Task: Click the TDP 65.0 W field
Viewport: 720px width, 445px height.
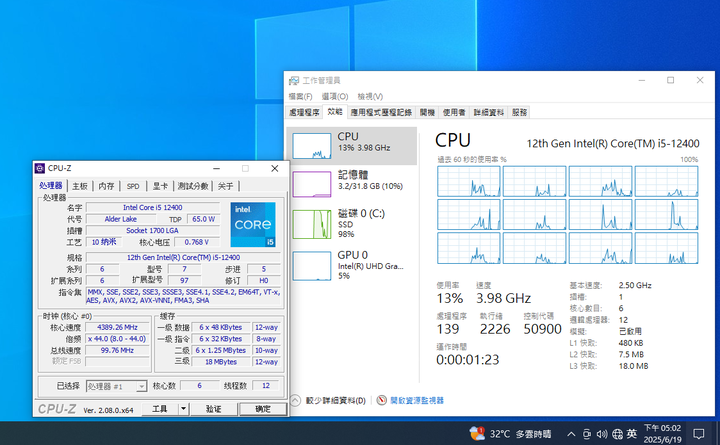Action: (203, 219)
